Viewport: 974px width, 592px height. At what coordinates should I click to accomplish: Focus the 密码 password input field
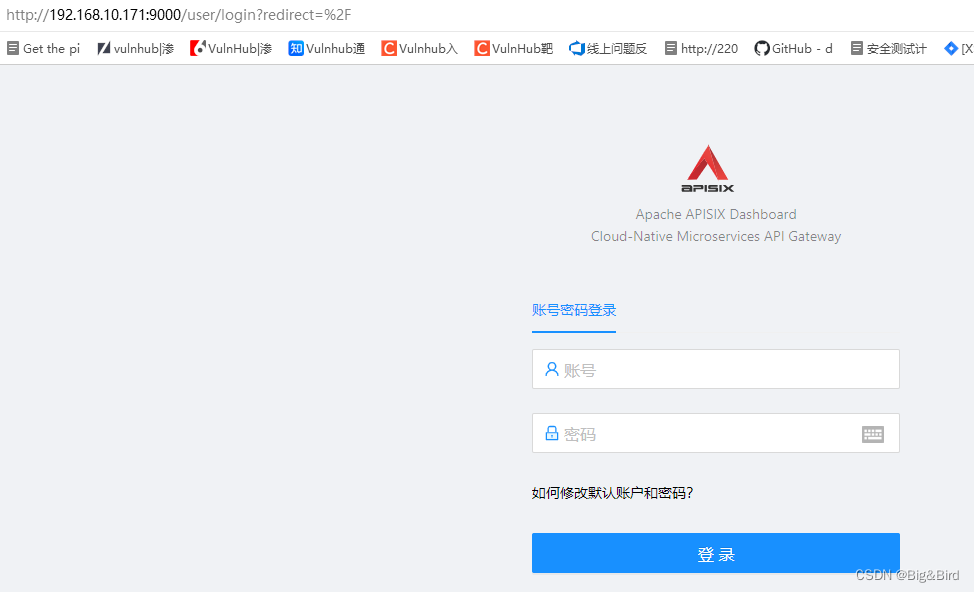[x=716, y=433]
